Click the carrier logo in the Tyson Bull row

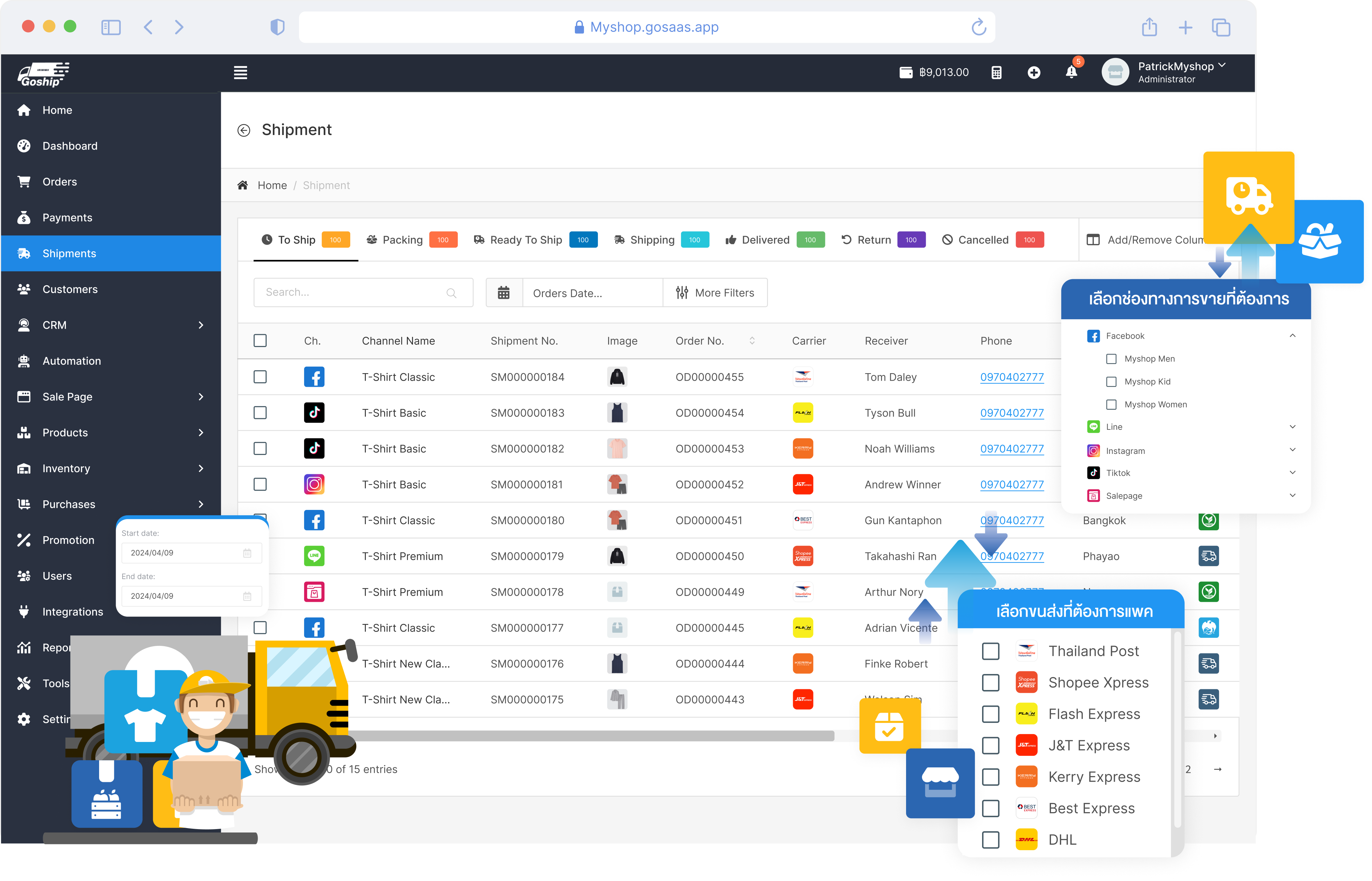pyautogui.click(x=803, y=413)
